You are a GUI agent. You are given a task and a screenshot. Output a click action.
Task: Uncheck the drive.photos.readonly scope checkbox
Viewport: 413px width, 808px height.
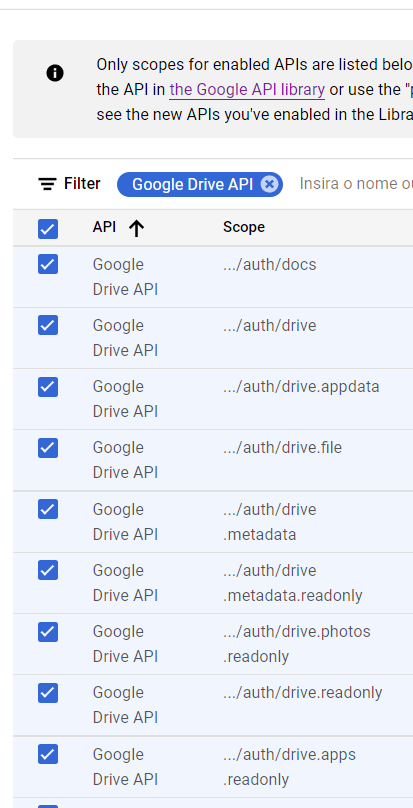click(x=48, y=632)
